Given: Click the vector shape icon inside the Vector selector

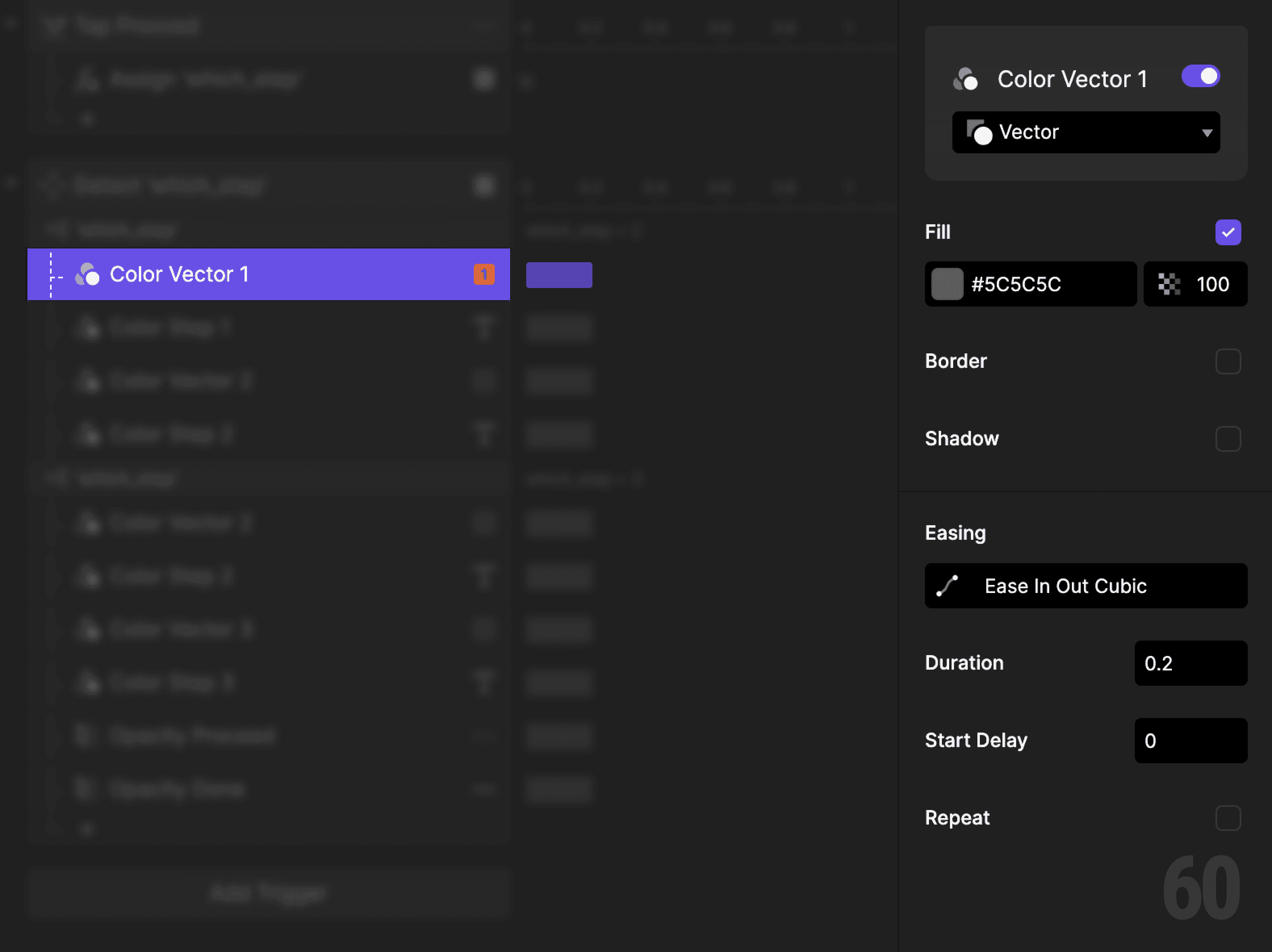Looking at the screenshot, I should 981,132.
